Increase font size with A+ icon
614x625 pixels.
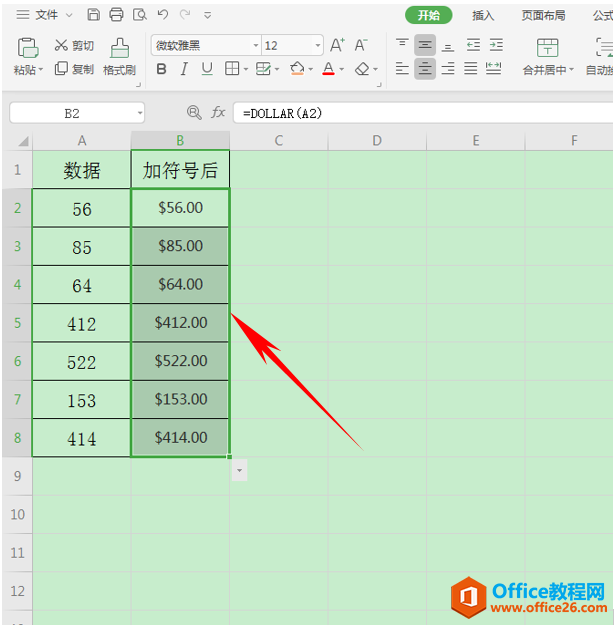337,45
